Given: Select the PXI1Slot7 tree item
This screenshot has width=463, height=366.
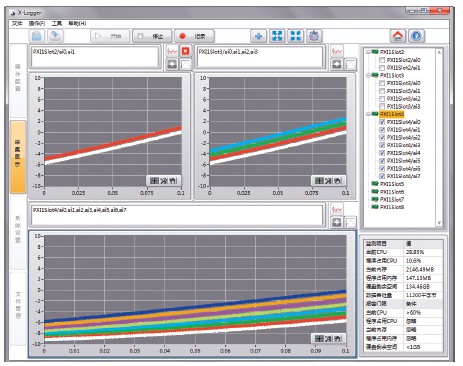Looking at the screenshot, I should pyautogui.click(x=392, y=199).
